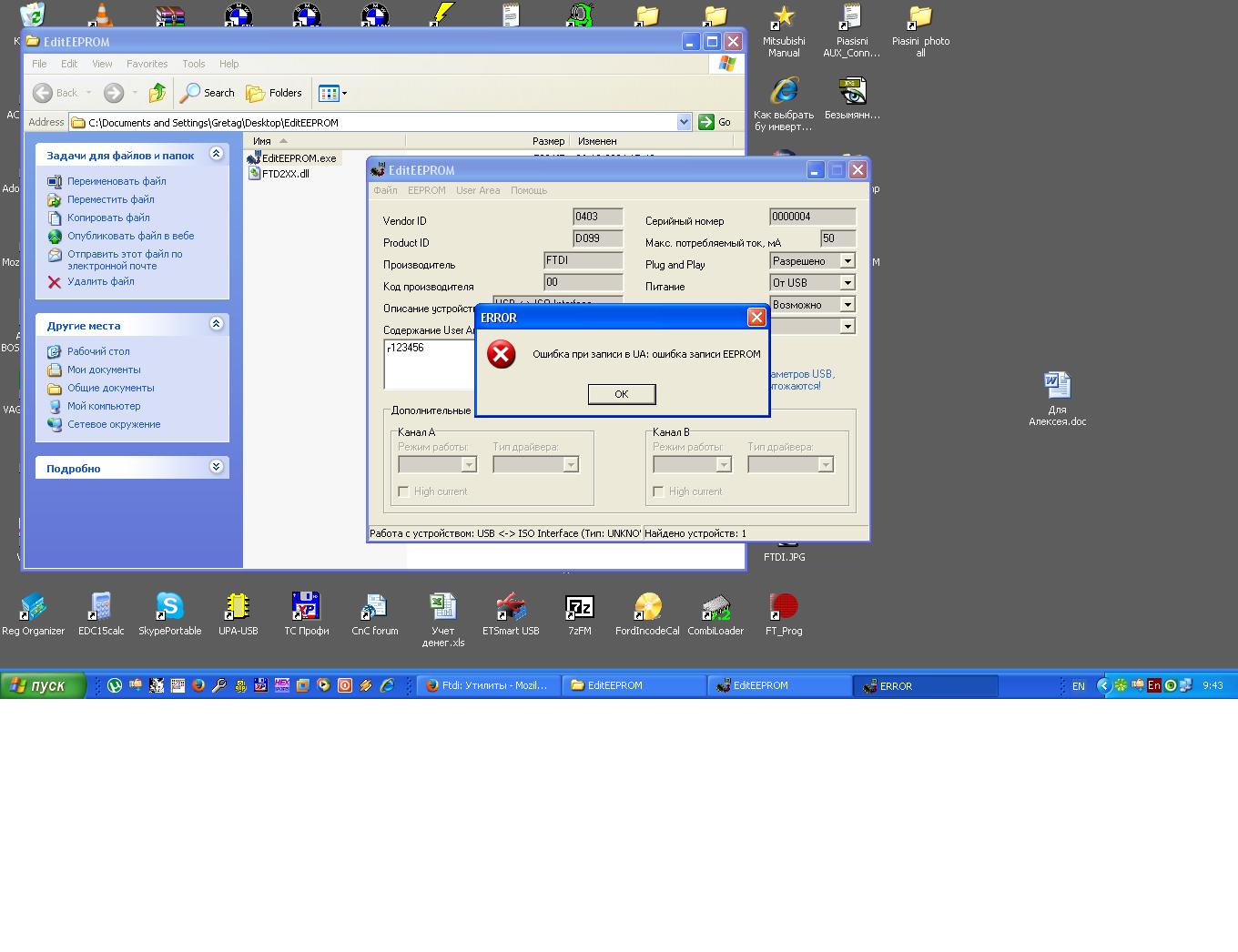Image resolution: width=1238 pixels, height=952 pixels.
Task: Click the Serial number input field
Action: (x=812, y=217)
